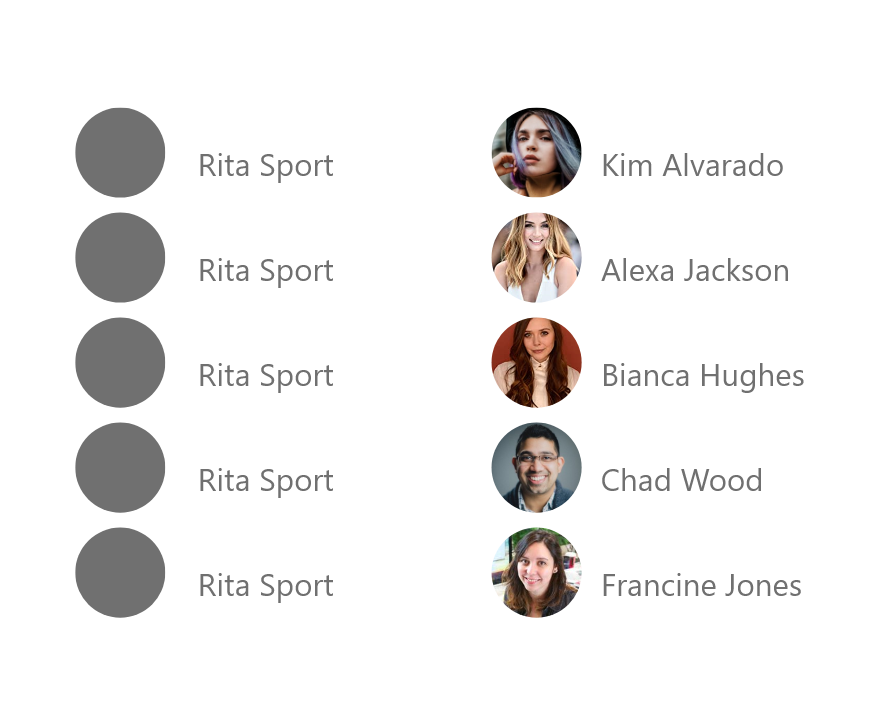Viewport: 875px width, 728px height.
Task: Click the first Rita Sport placeholder avatar
Action: [x=120, y=152]
